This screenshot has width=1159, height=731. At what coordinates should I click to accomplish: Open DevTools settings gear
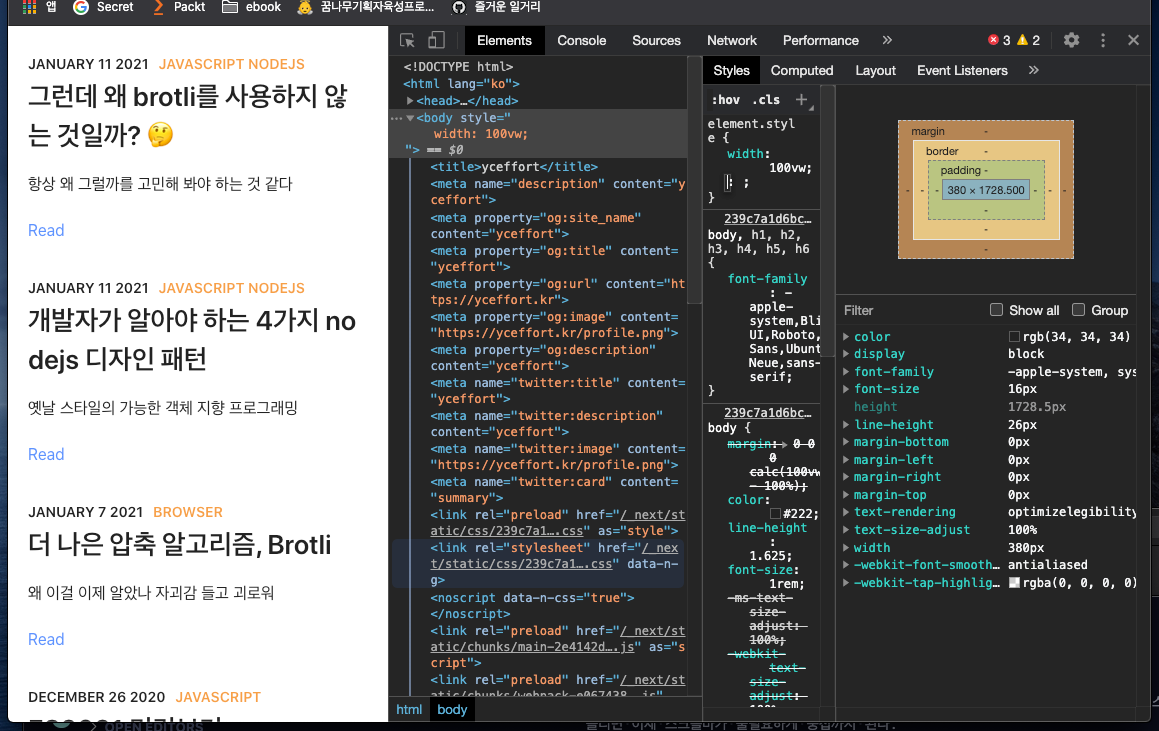point(1071,41)
